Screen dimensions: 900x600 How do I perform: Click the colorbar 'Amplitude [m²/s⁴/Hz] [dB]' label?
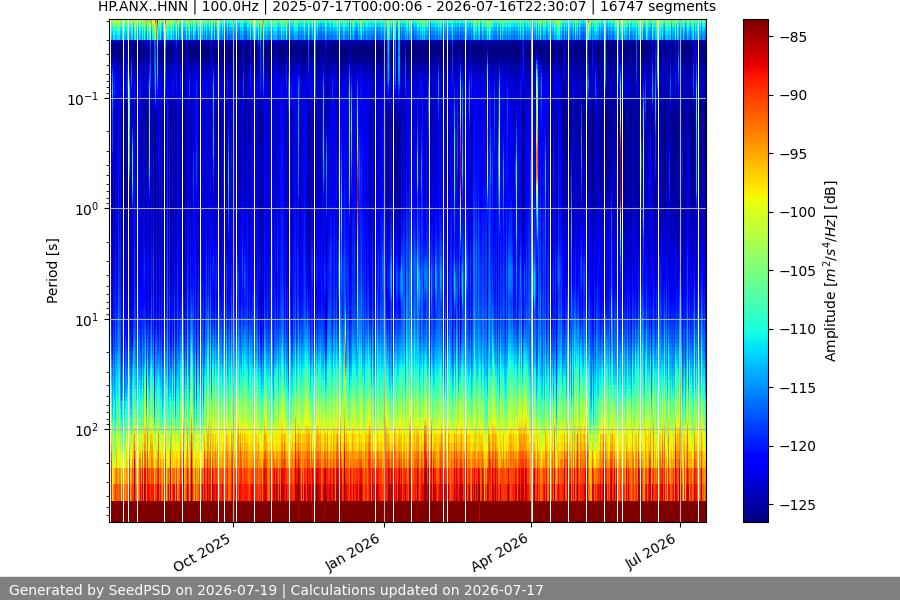tap(831, 271)
